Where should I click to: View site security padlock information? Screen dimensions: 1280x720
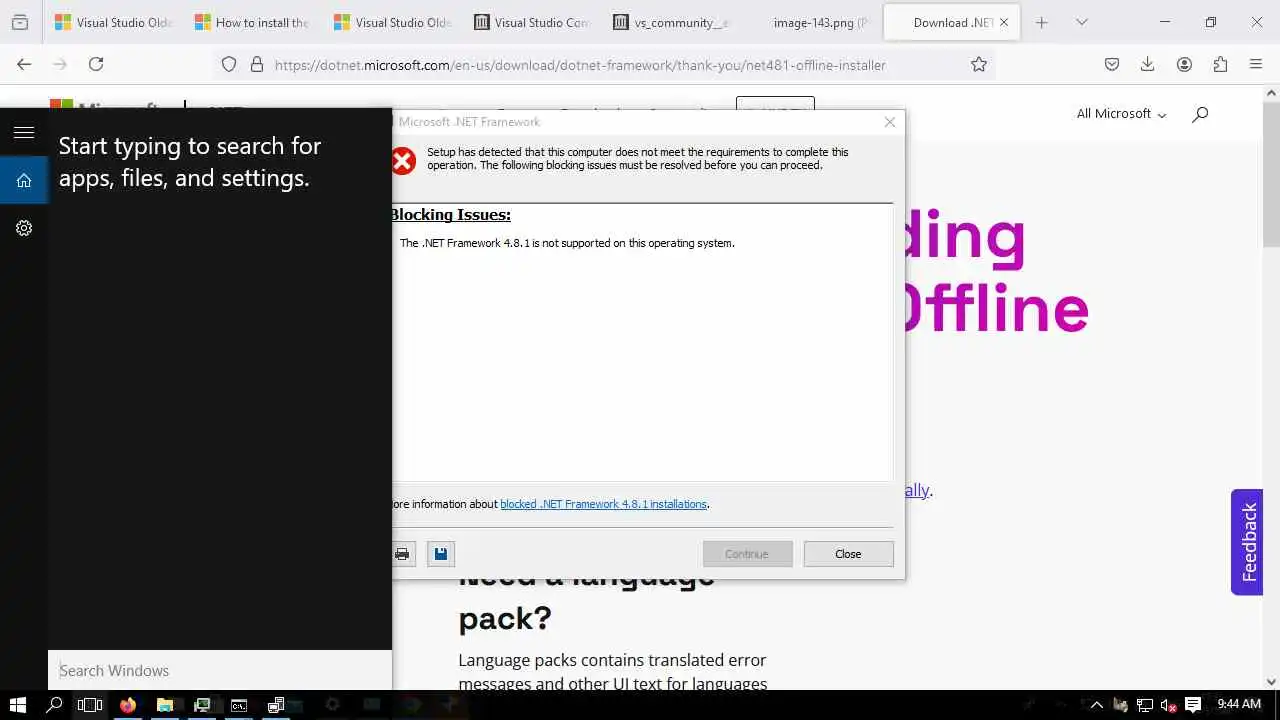(257, 64)
